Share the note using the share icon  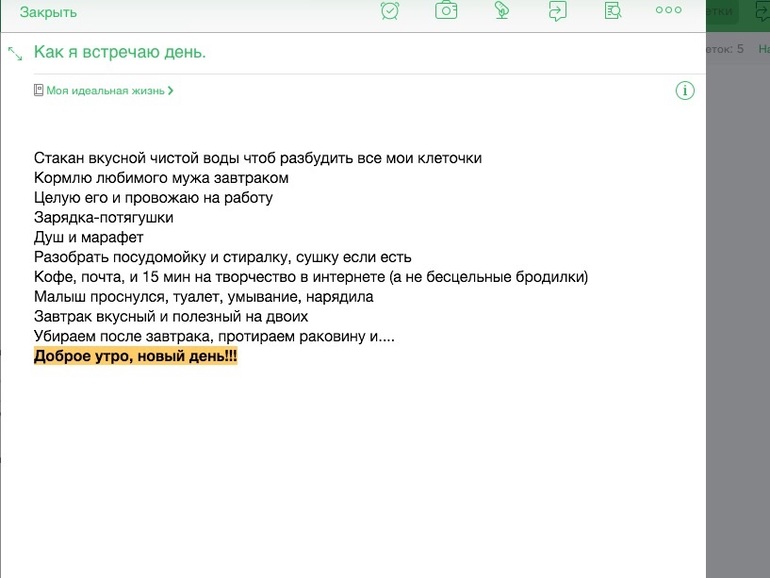557,11
